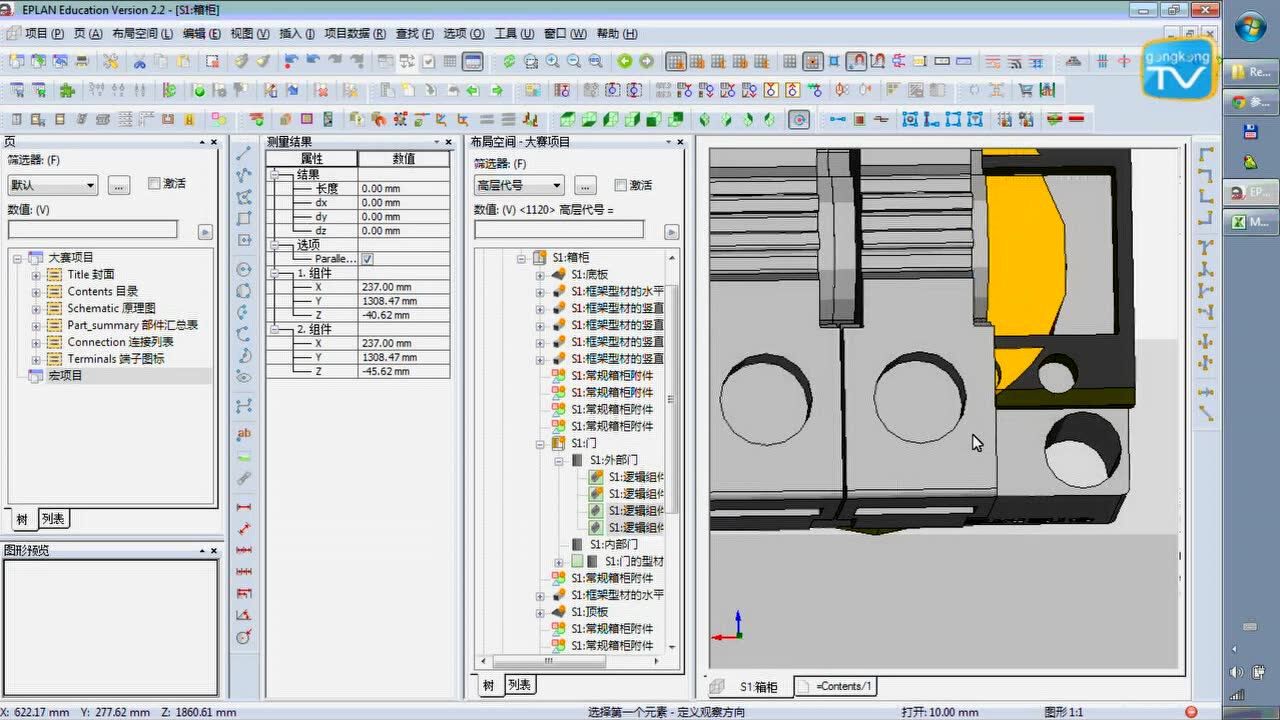Click the green isometric view cube icon
The width and height of the screenshot is (1280, 720).
pyautogui.click(x=703, y=119)
